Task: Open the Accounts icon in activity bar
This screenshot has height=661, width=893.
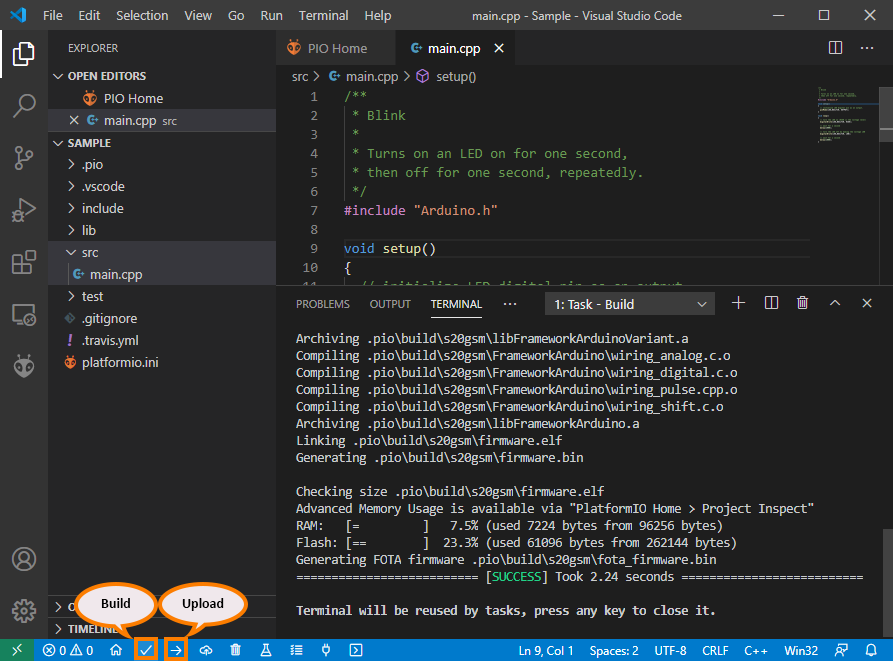Action: click(23, 559)
